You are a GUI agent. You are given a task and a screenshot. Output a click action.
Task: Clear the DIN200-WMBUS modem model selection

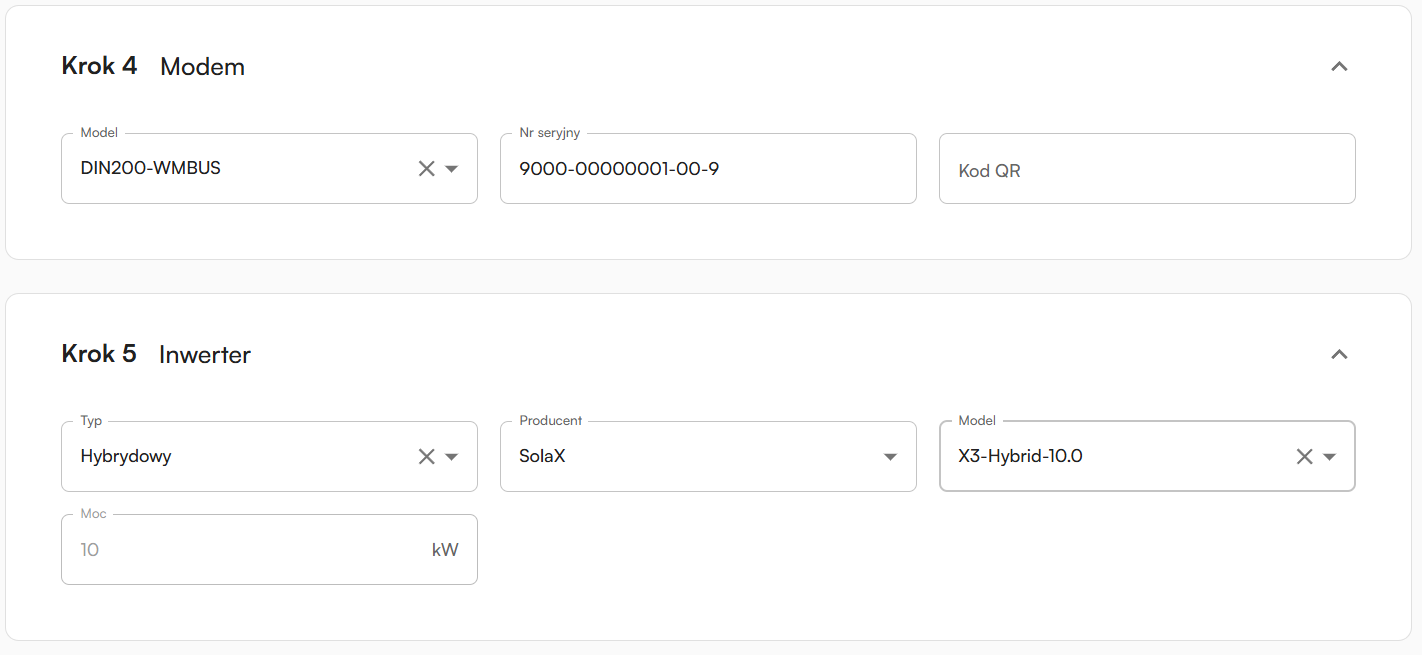pyautogui.click(x=426, y=169)
